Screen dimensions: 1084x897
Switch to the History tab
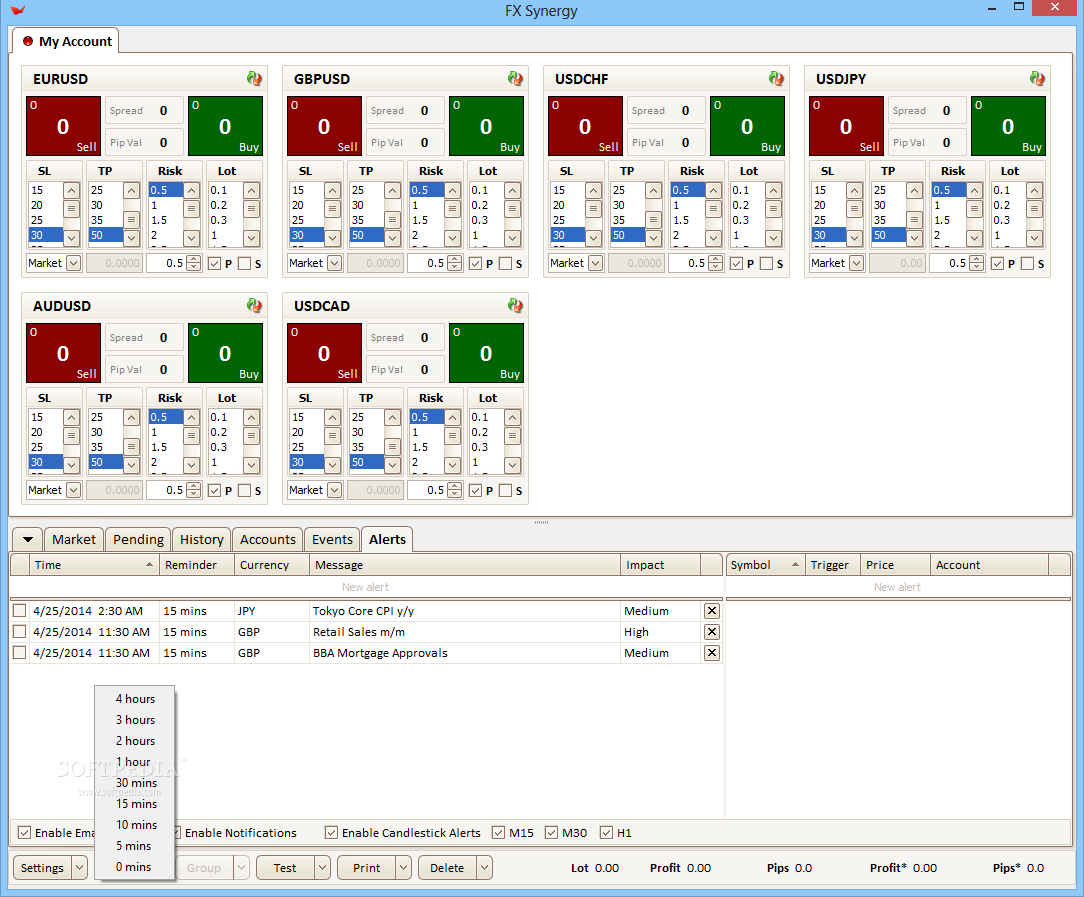(202, 540)
